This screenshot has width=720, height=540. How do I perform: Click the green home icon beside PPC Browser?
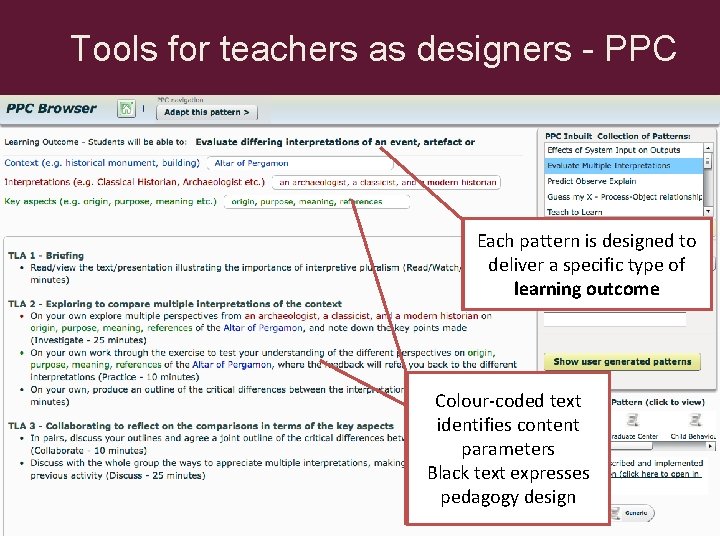point(126,109)
